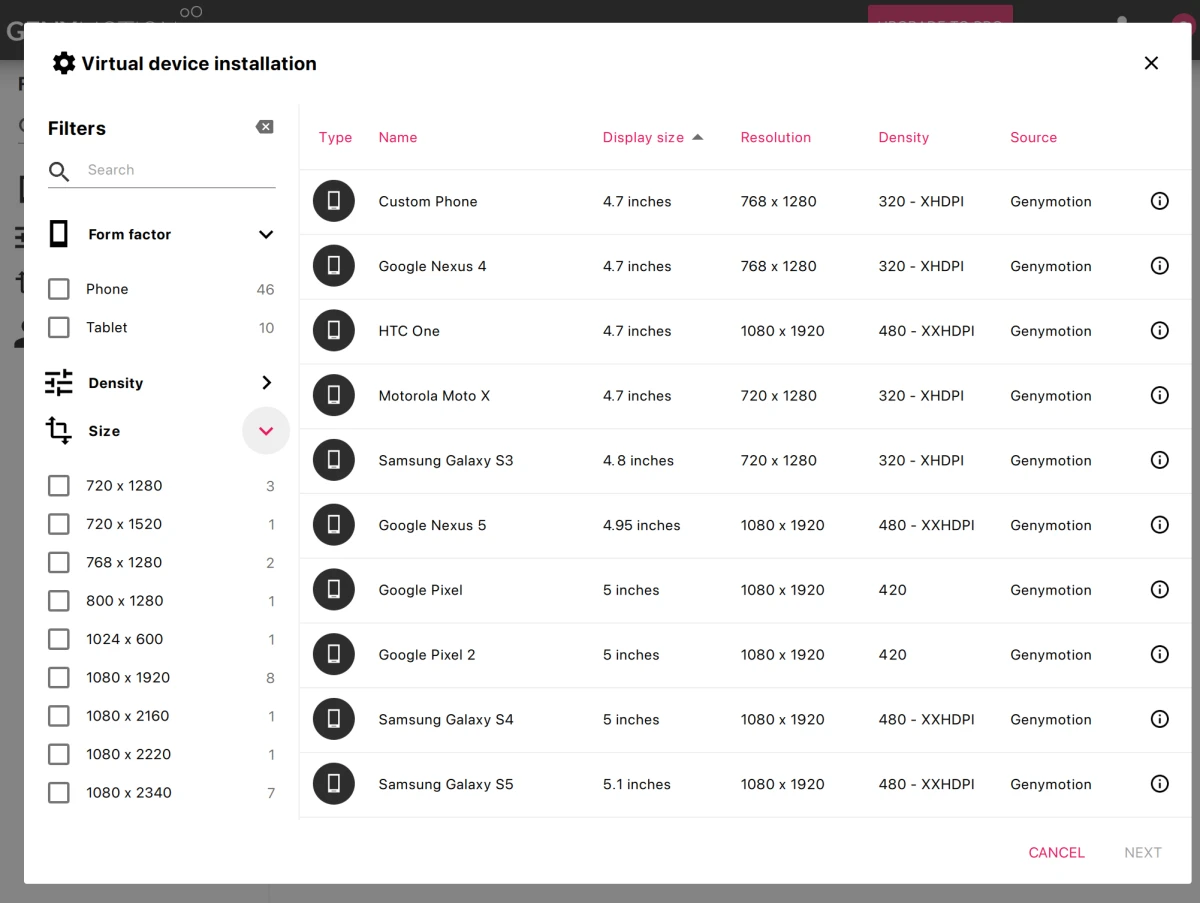Click the NEXT button

tap(1142, 853)
